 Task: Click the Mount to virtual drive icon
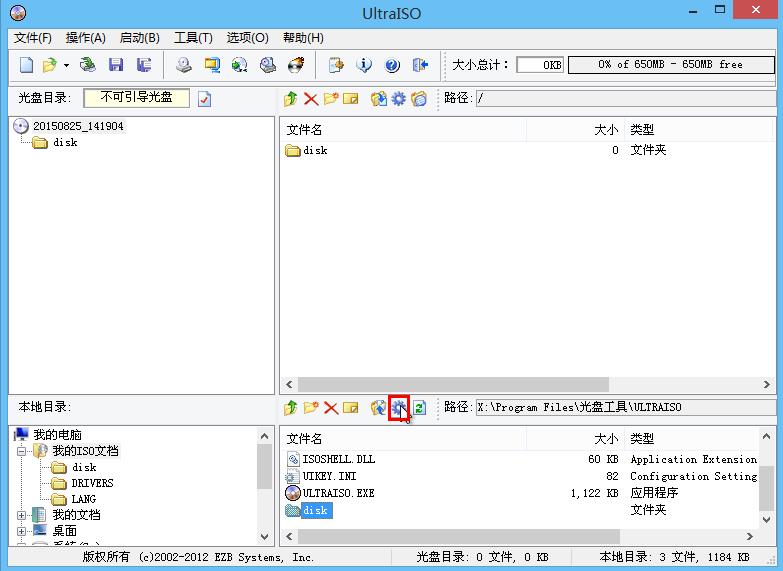pyautogui.click(x=268, y=65)
